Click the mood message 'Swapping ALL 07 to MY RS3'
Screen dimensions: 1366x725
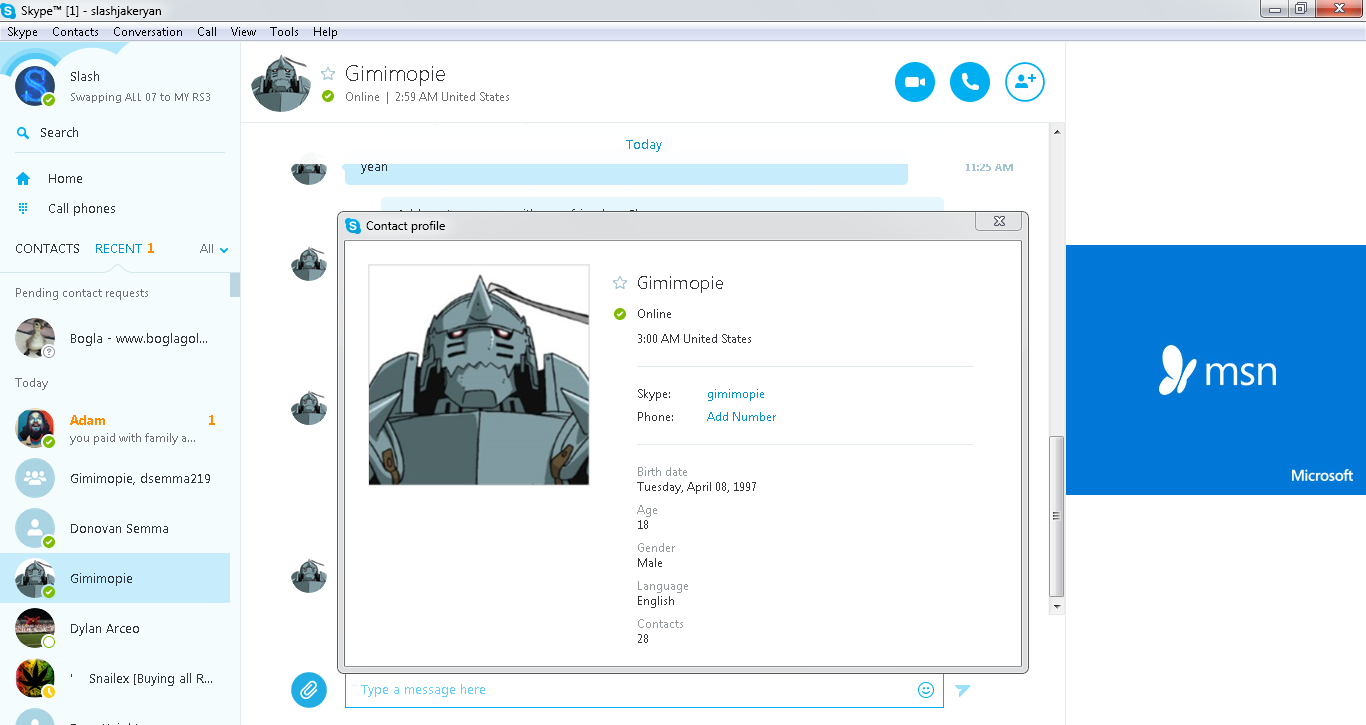point(140,97)
